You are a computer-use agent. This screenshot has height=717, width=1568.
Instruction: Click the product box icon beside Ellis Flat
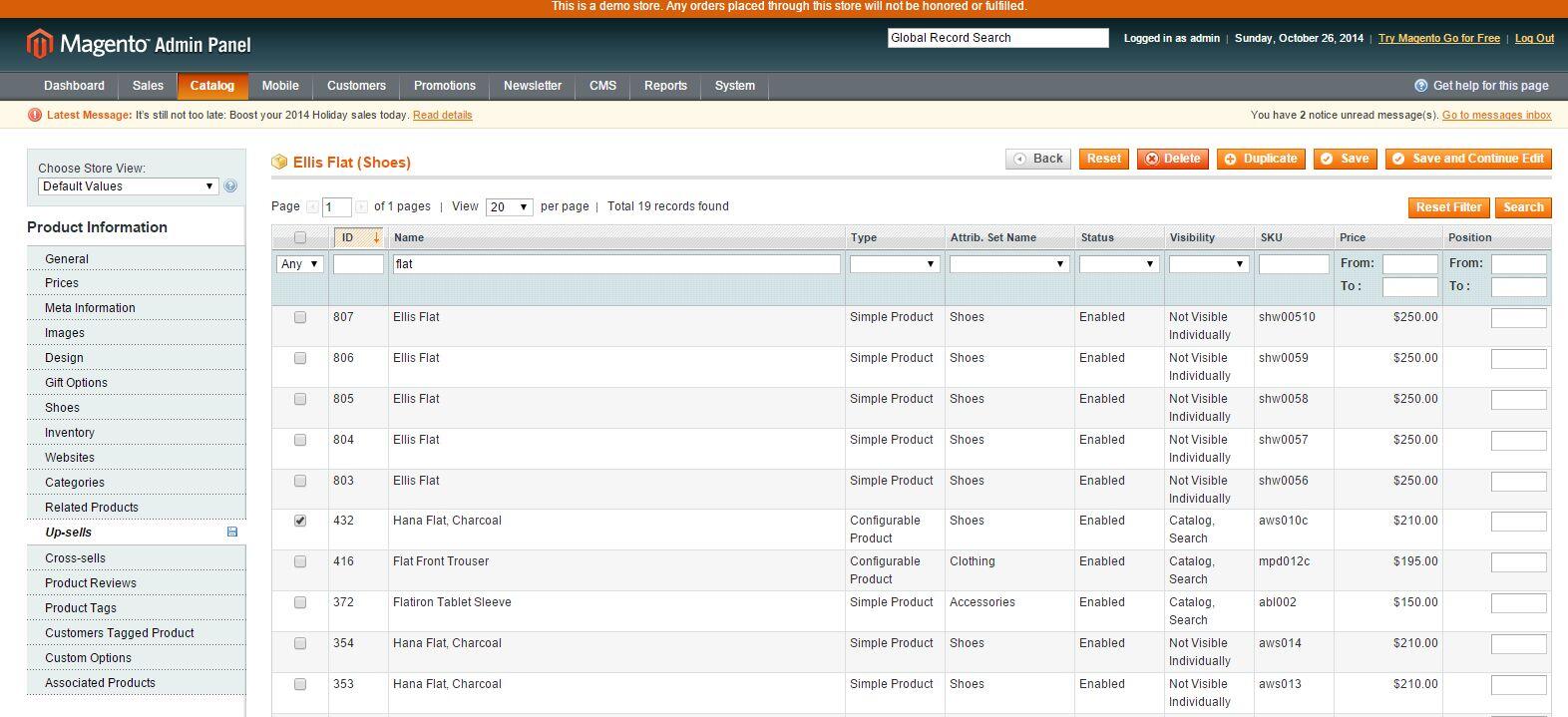pos(279,163)
